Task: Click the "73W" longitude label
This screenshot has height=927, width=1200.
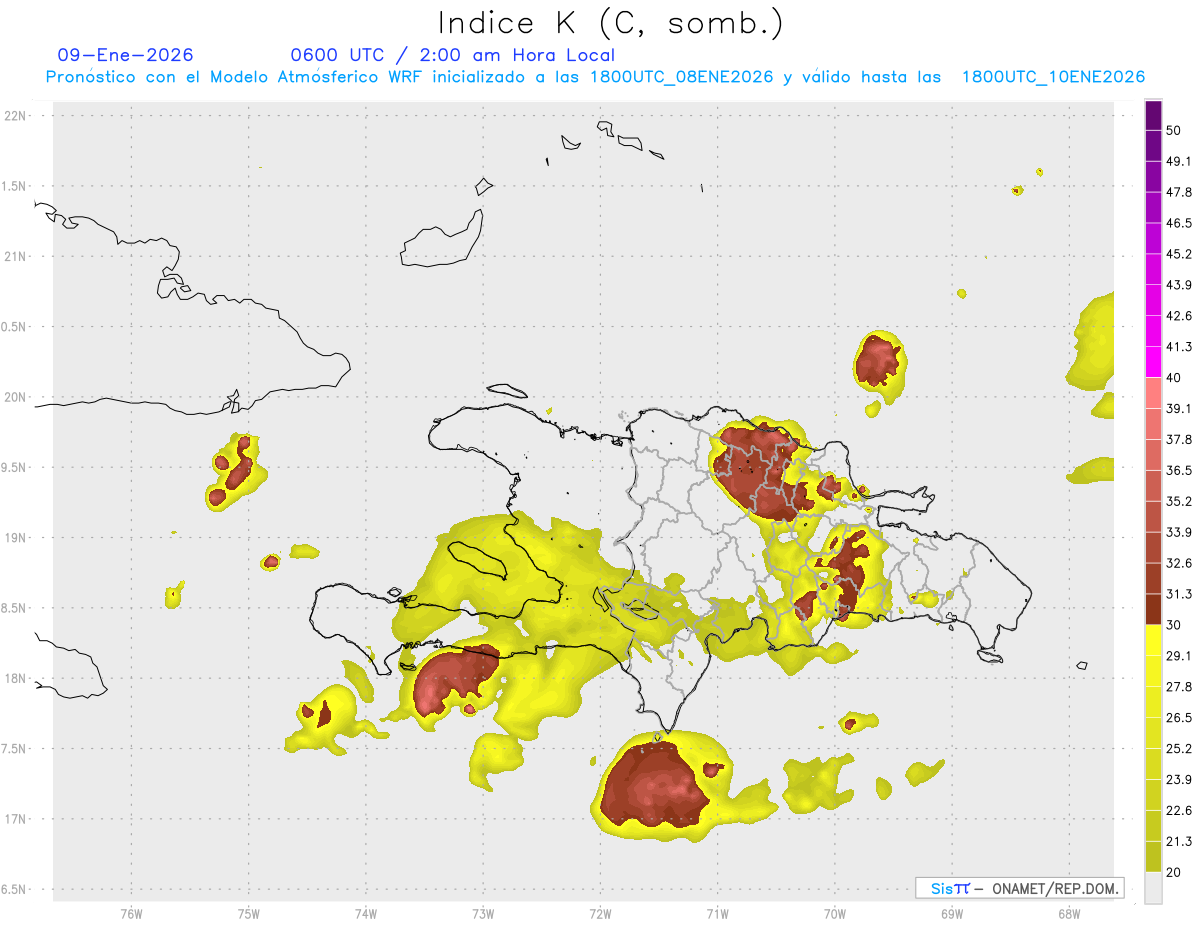Action: point(483,913)
